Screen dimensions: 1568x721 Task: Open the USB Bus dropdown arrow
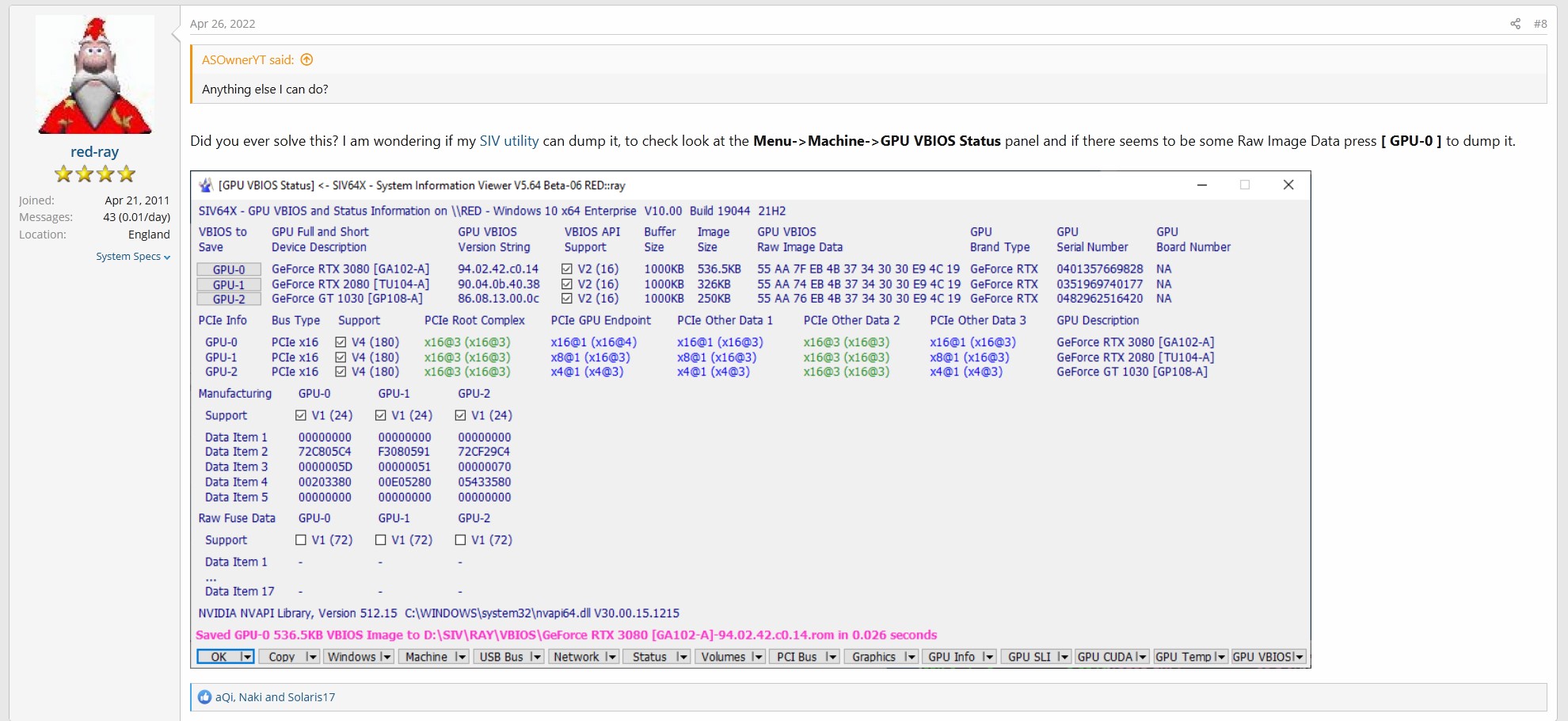coord(536,657)
